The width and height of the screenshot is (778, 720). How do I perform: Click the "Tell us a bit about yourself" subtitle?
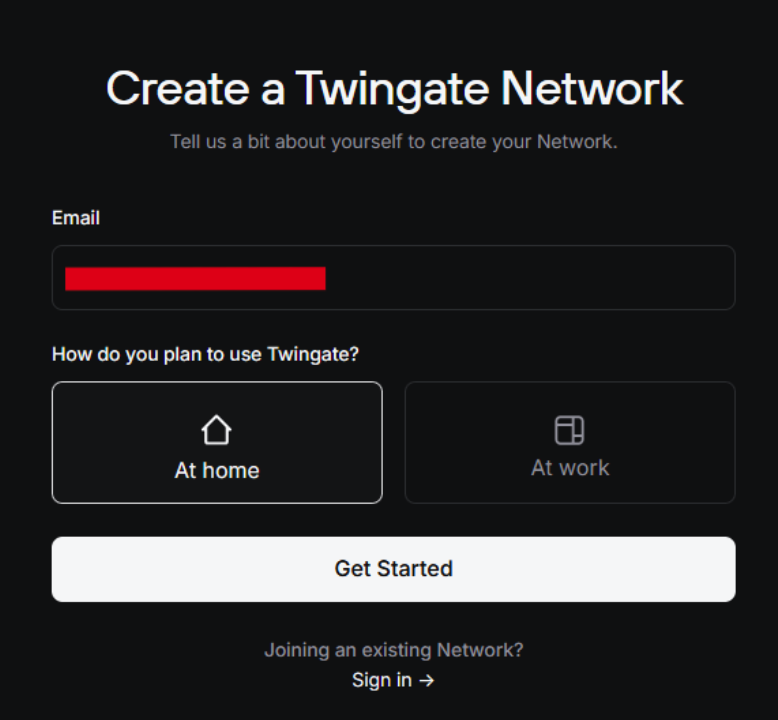394,141
